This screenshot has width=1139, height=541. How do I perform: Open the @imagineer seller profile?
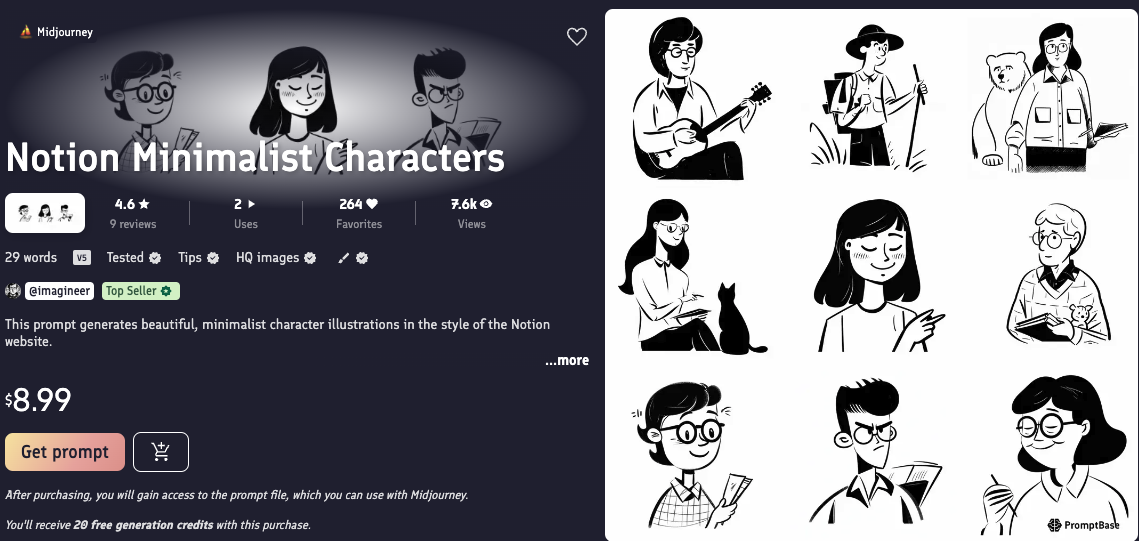click(60, 291)
